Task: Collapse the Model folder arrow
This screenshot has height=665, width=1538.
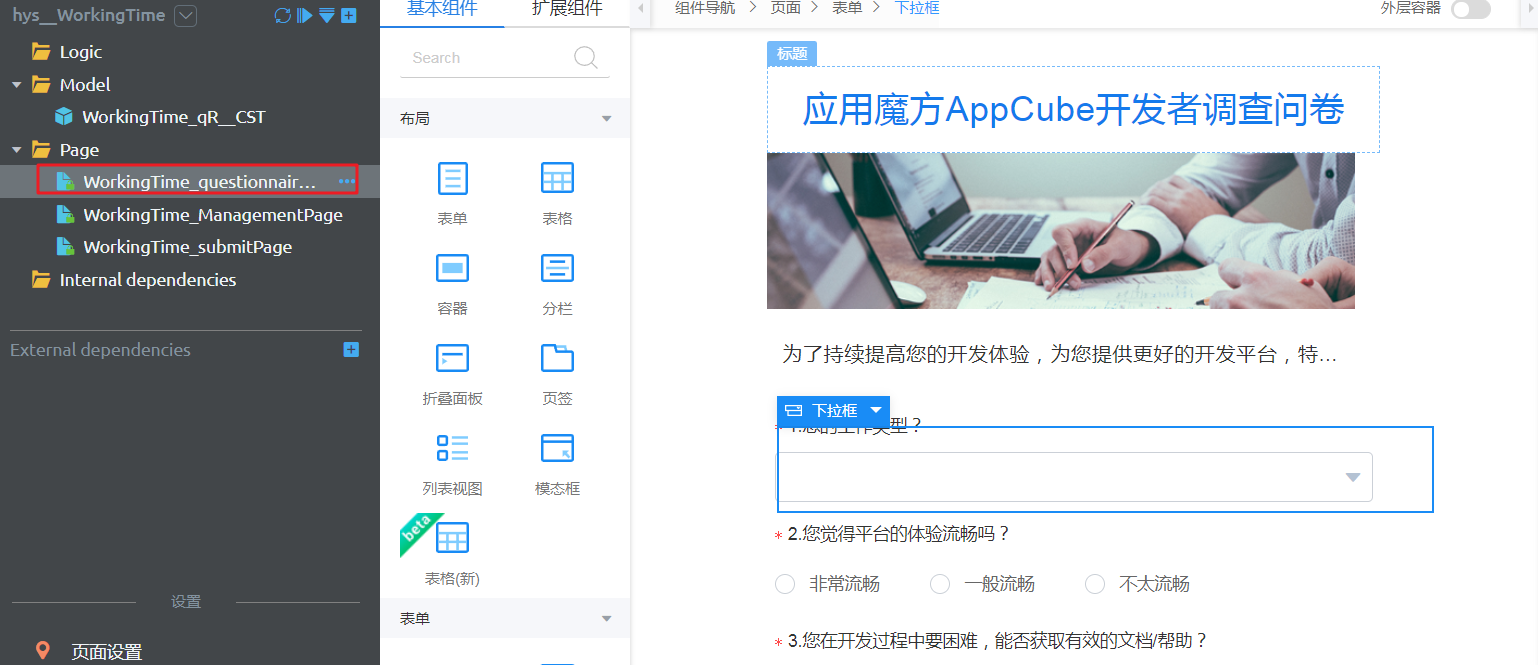Action: 17,85
